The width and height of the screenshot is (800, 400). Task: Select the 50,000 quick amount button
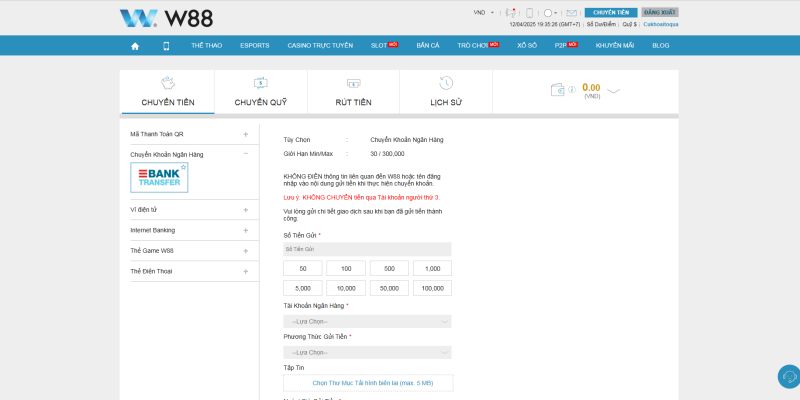point(389,288)
